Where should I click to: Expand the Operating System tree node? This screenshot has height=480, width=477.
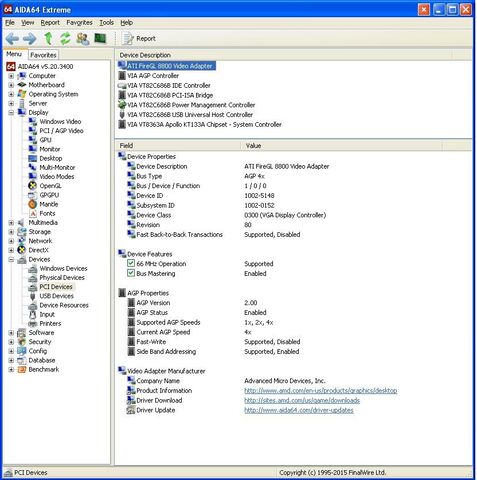11,94
